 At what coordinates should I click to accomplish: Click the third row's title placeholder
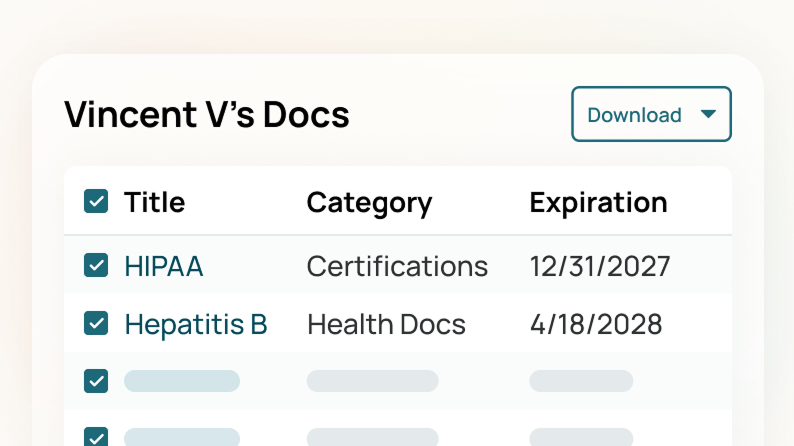point(182,380)
